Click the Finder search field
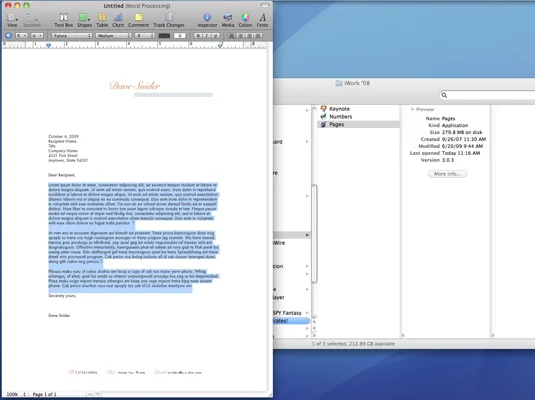Screen dimensions: 535x400 click(x=488, y=95)
